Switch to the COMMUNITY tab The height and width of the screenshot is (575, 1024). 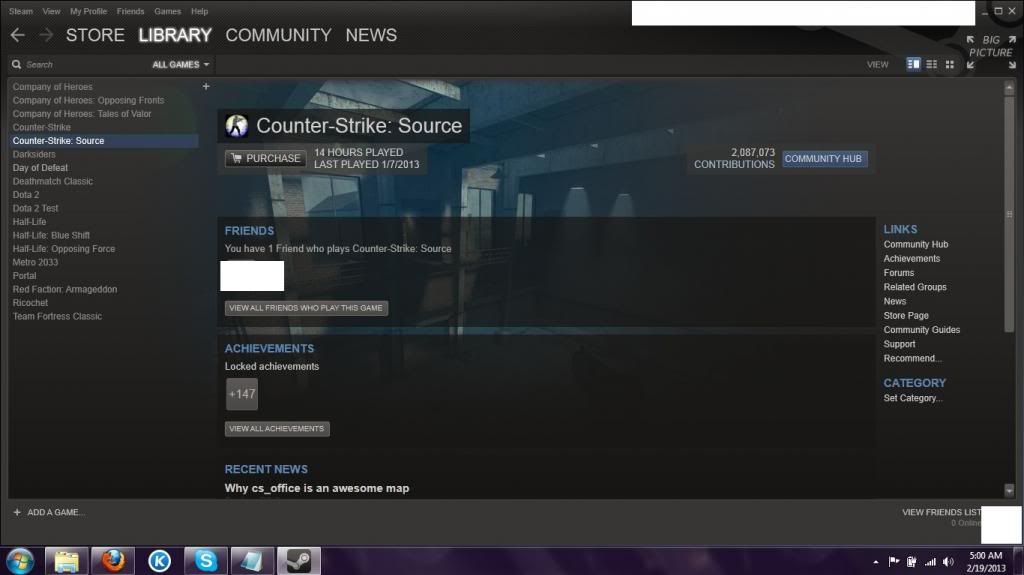[278, 35]
